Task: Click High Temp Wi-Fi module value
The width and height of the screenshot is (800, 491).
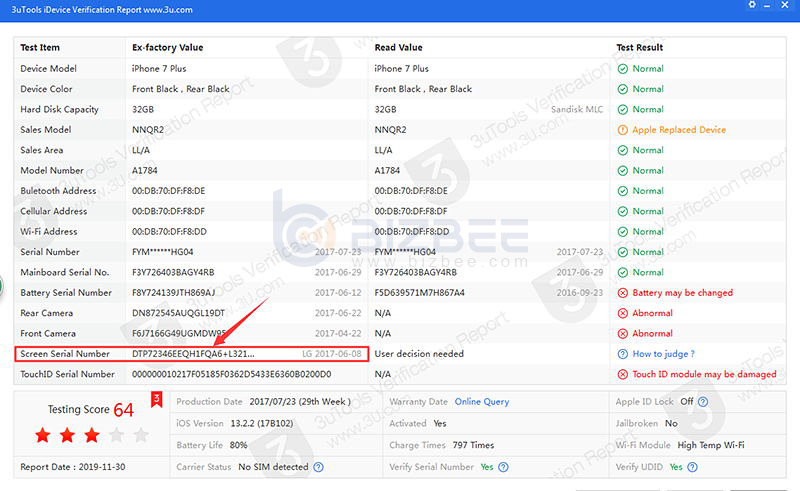Action: (711, 445)
